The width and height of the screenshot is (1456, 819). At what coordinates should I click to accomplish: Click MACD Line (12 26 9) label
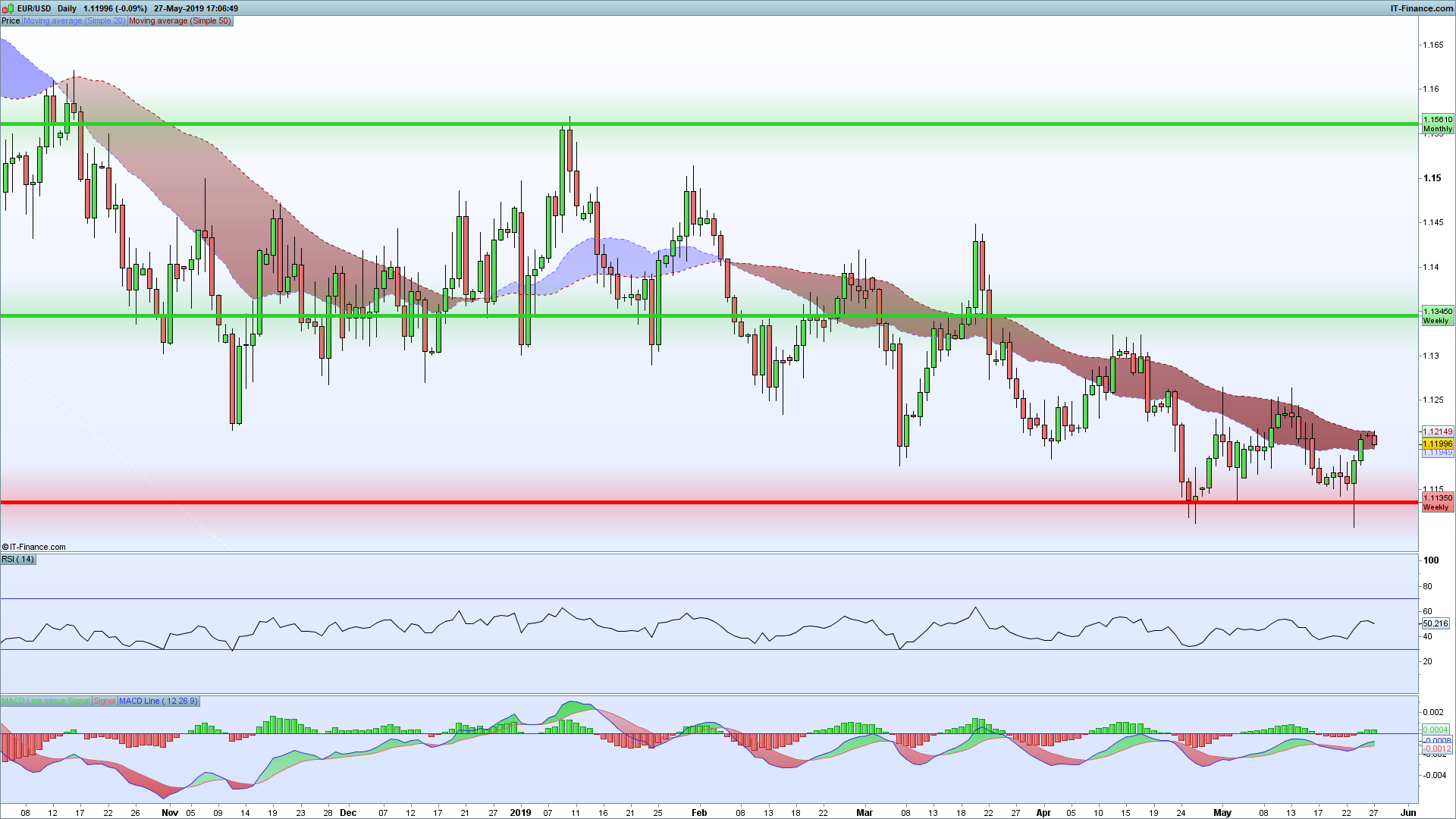coord(158,701)
